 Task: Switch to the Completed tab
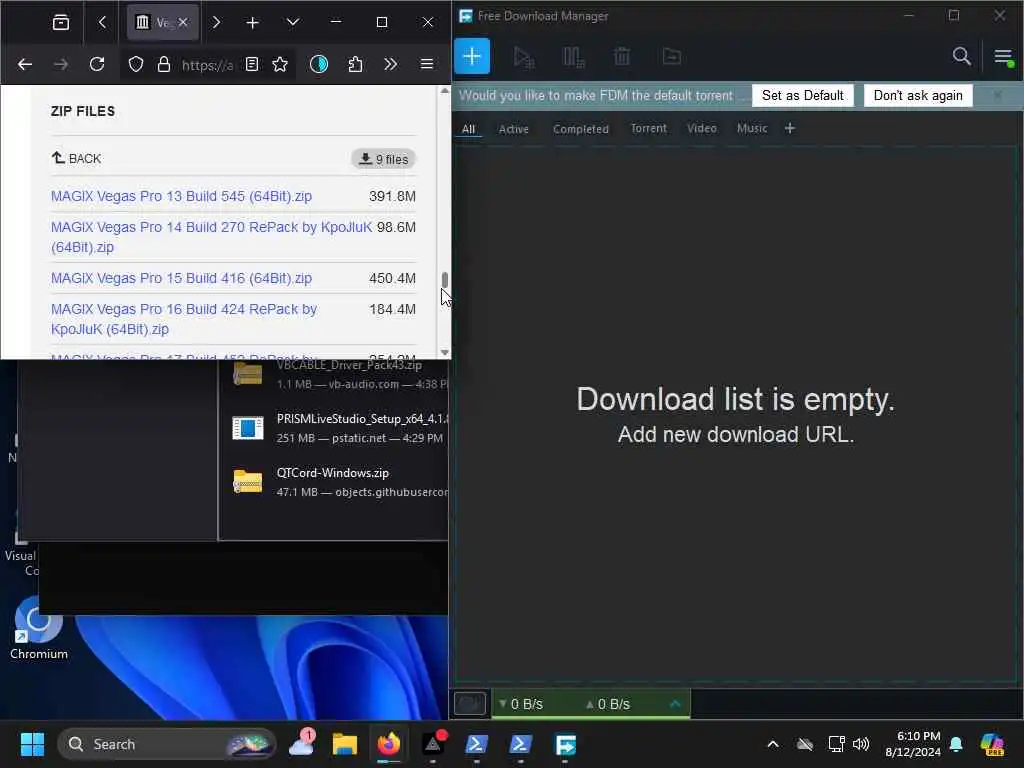coord(581,129)
